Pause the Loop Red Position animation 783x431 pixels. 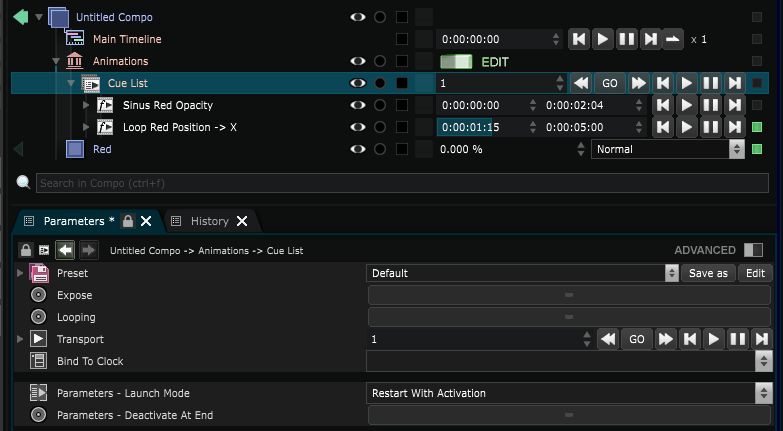coord(711,127)
